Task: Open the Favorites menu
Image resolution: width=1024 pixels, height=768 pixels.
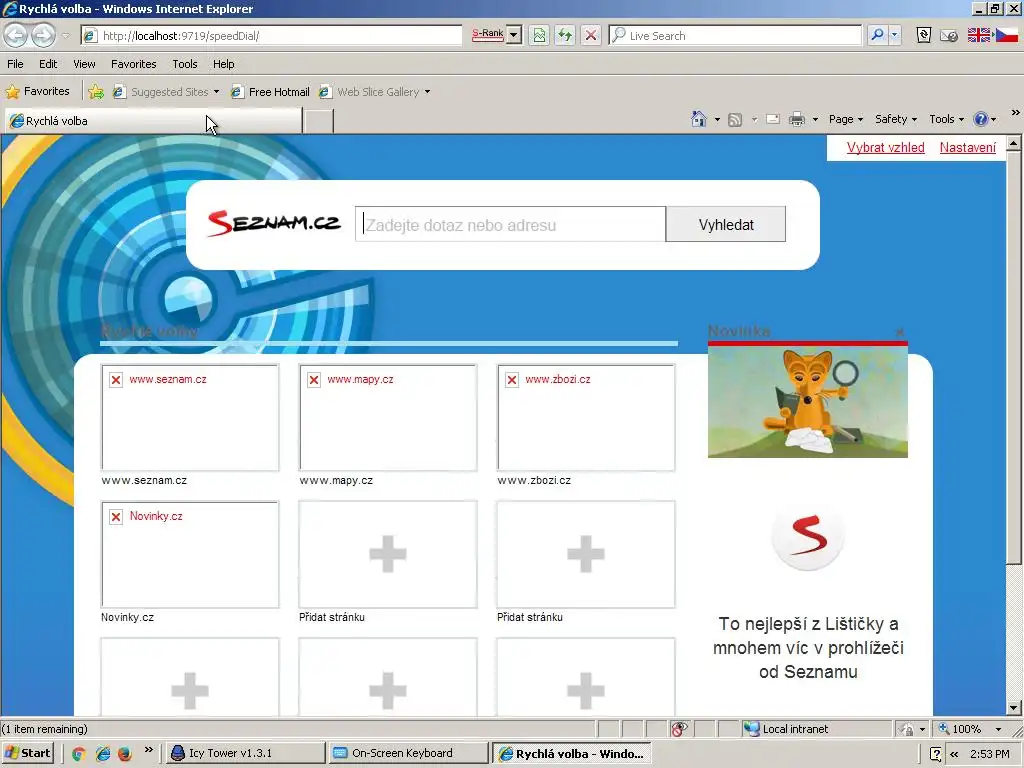Action: (x=134, y=64)
